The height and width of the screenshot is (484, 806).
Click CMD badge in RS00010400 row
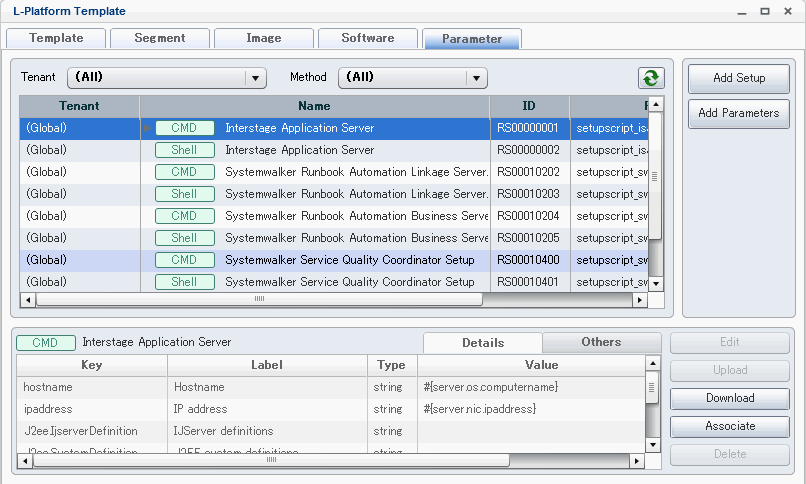pyautogui.click(x=185, y=260)
